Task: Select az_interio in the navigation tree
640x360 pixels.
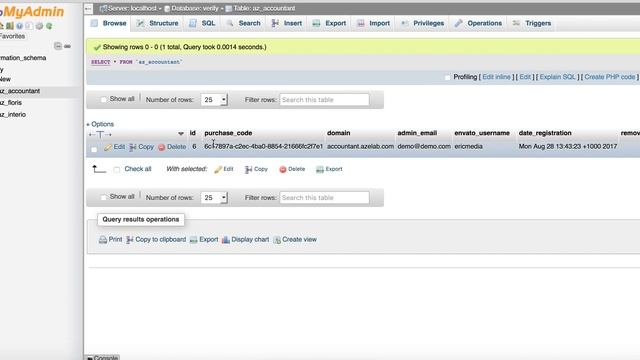Action: click(13, 115)
